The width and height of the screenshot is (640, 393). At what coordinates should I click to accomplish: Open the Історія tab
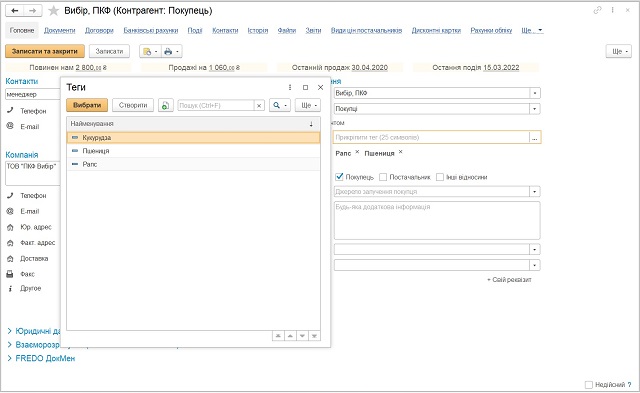point(258,30)
